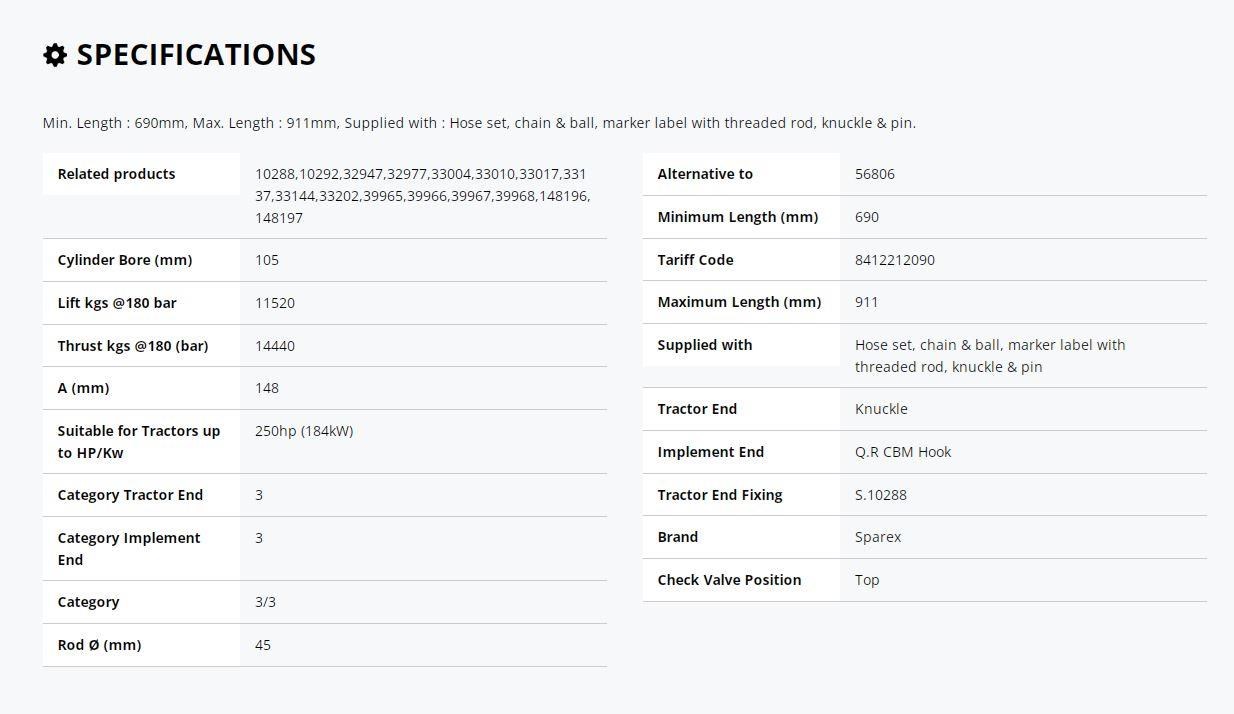
Task: Click the Tariff Code value 8412212090
Action: tap(895, 260)
